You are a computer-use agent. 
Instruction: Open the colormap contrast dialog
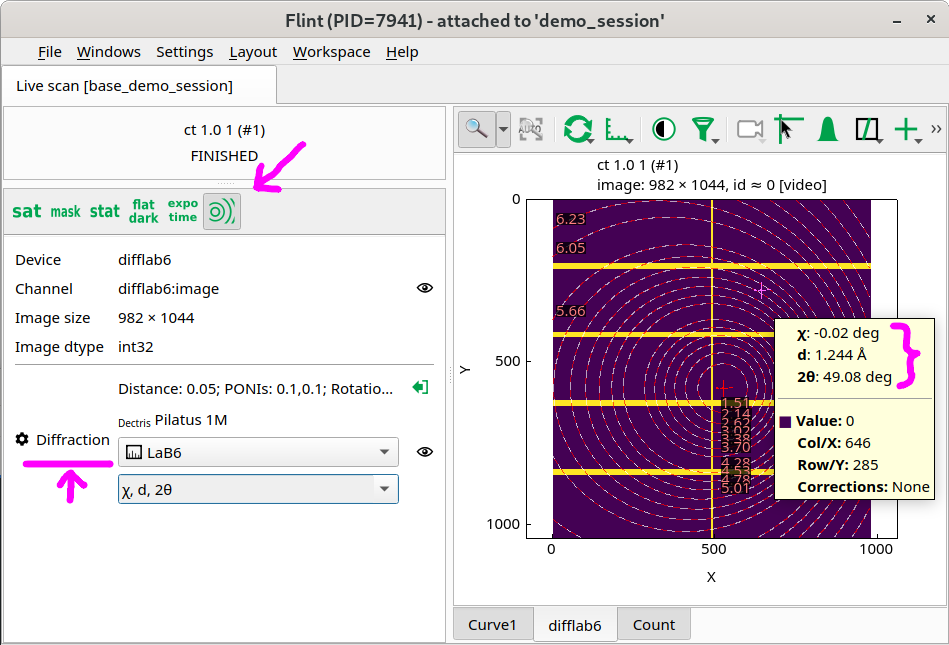(x=663, y=129)
